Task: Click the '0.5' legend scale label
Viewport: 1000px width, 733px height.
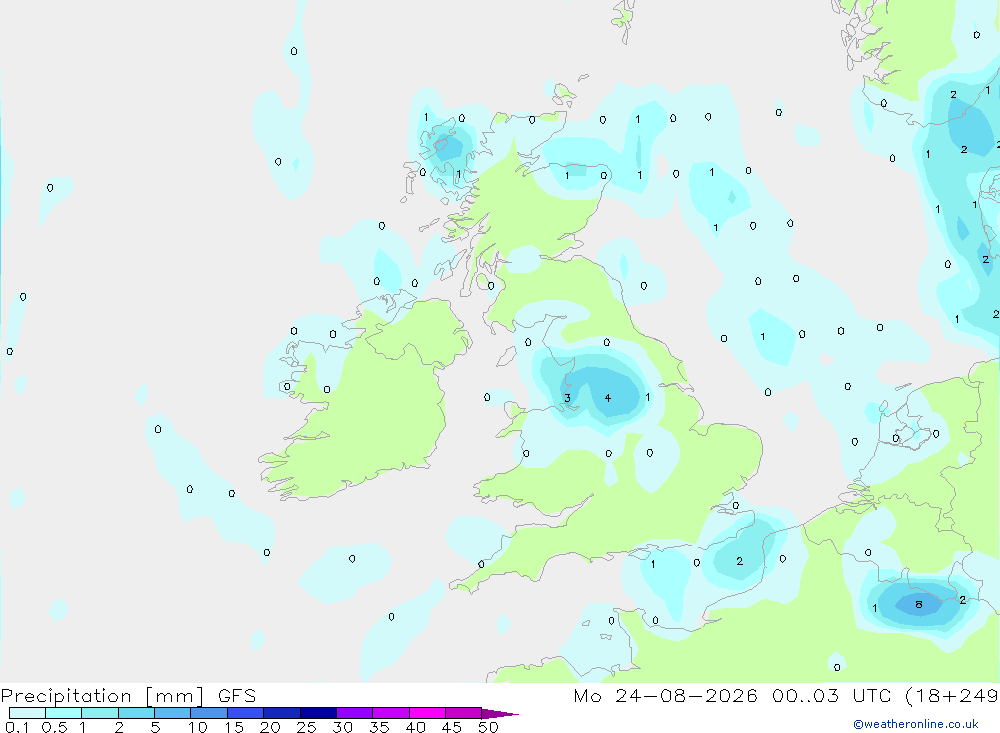Action: point(54,727)
